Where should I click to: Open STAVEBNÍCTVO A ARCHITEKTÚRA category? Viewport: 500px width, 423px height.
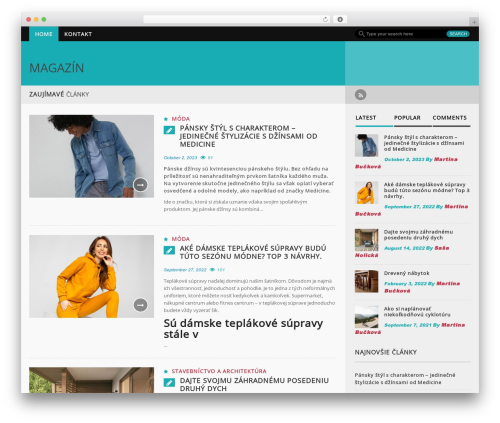coord(219,371)
